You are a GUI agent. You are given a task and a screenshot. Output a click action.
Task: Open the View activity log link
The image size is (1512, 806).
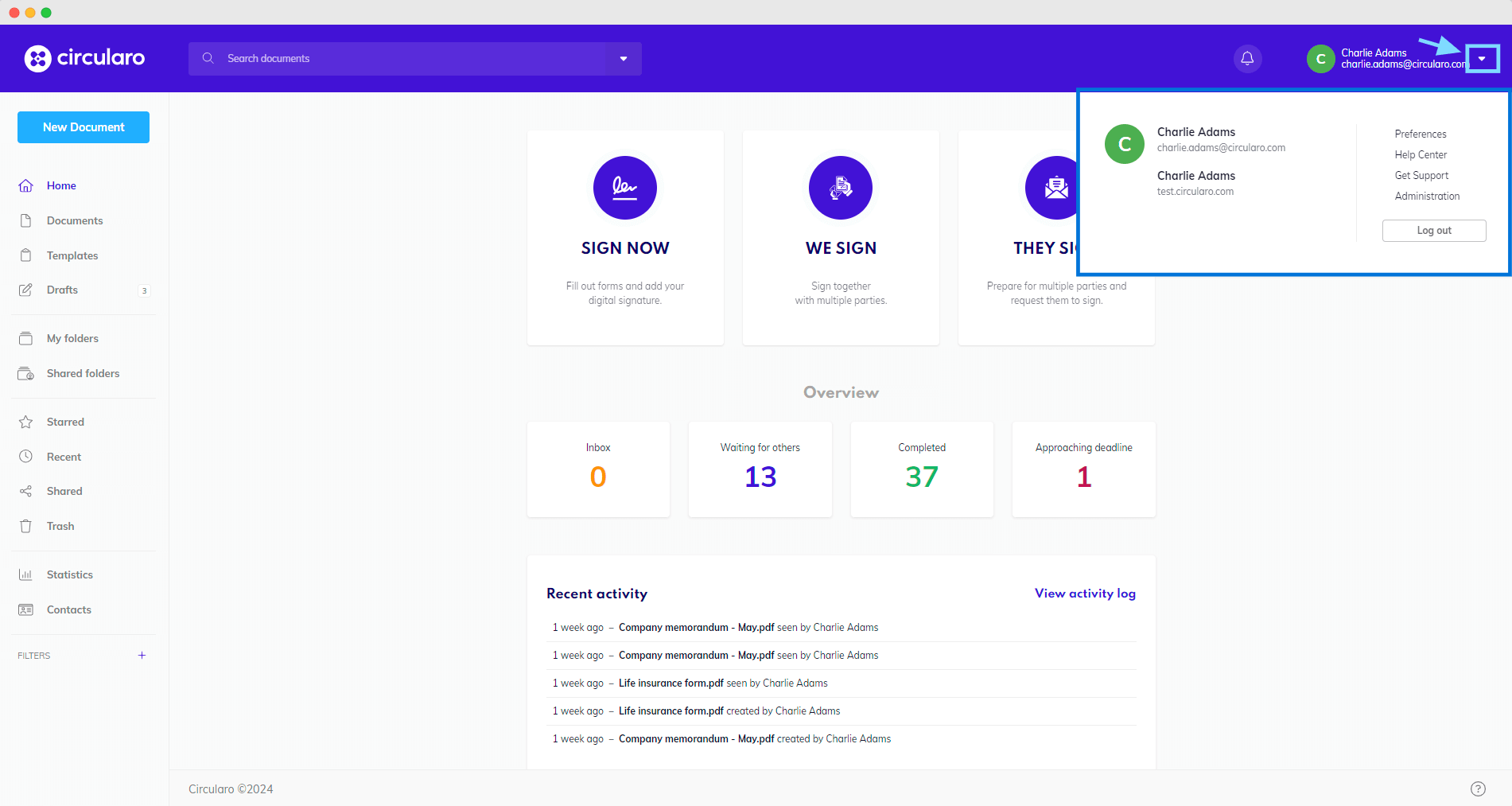pyautogui.click(x=1084, y=594)
